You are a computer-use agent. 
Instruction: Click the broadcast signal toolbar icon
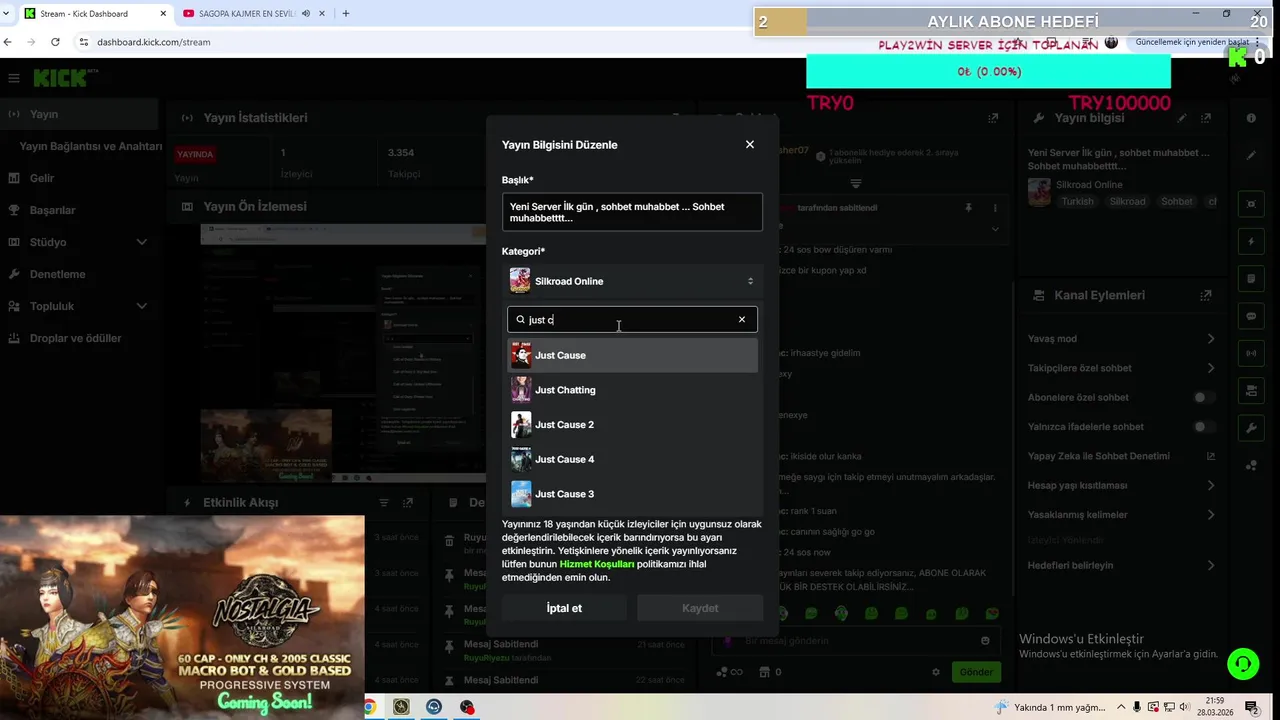tap(1251, 353)
